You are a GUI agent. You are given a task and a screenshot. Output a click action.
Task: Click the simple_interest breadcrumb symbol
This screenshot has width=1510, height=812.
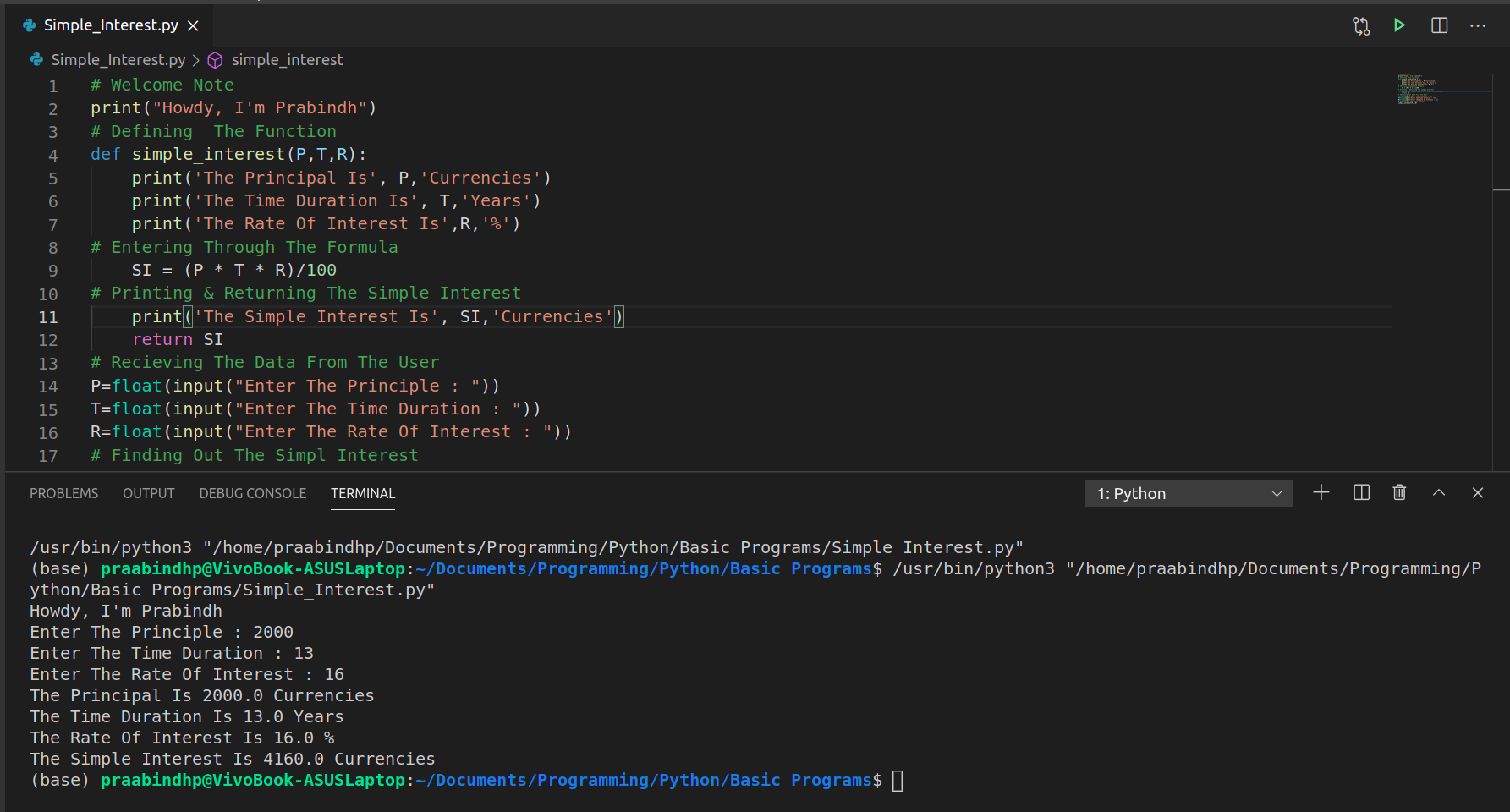click(x=287, y=60)
